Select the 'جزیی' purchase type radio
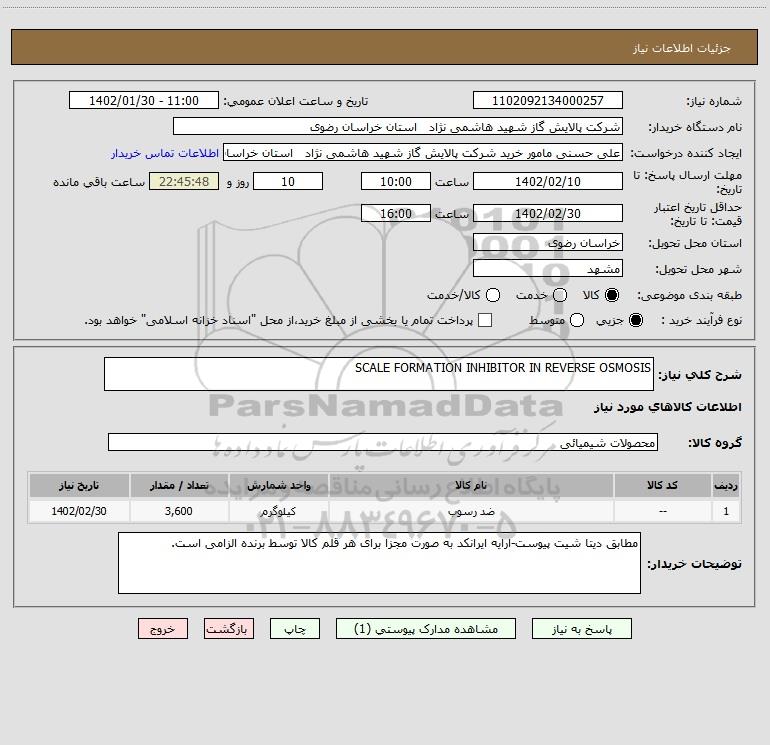 [x=638, y=321]
